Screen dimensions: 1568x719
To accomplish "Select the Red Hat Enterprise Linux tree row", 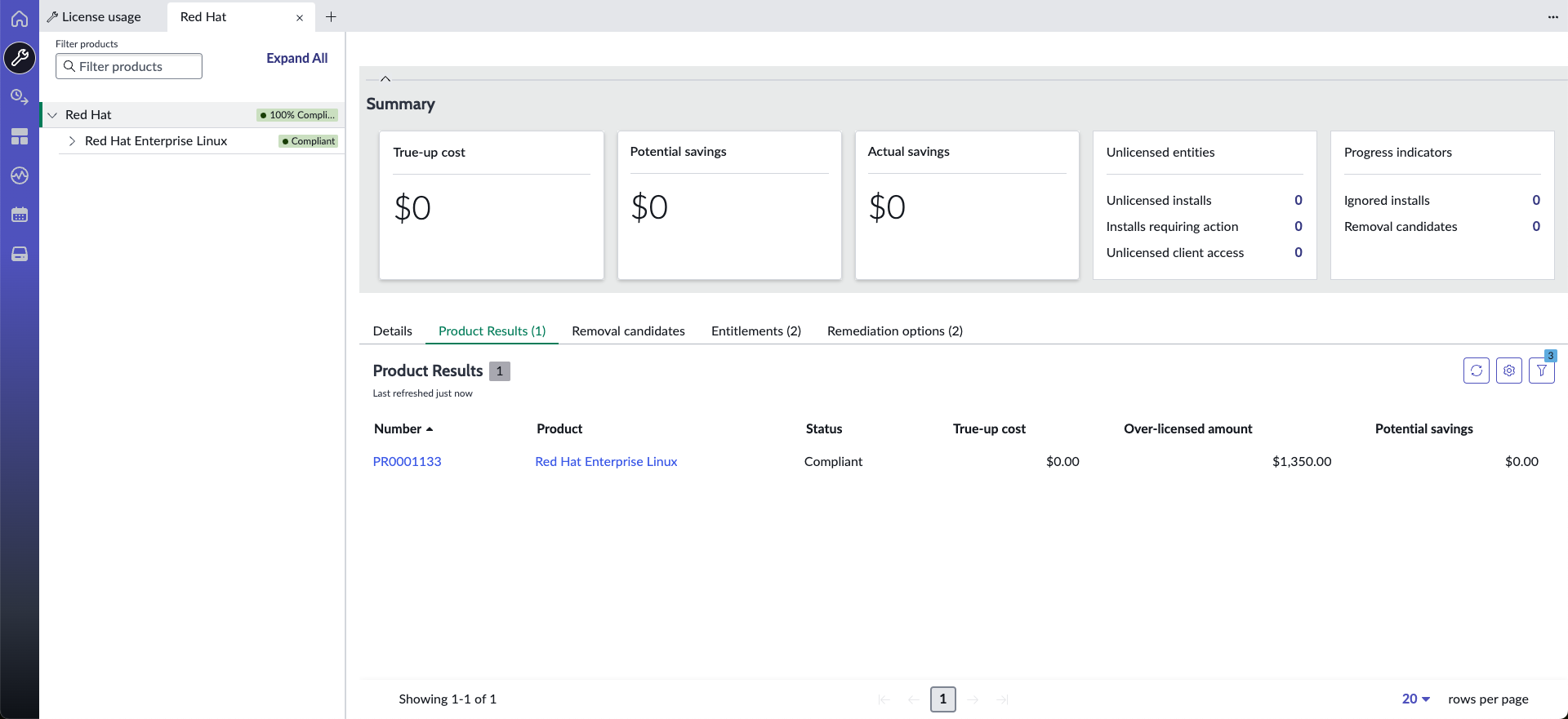I will point(202,141).
